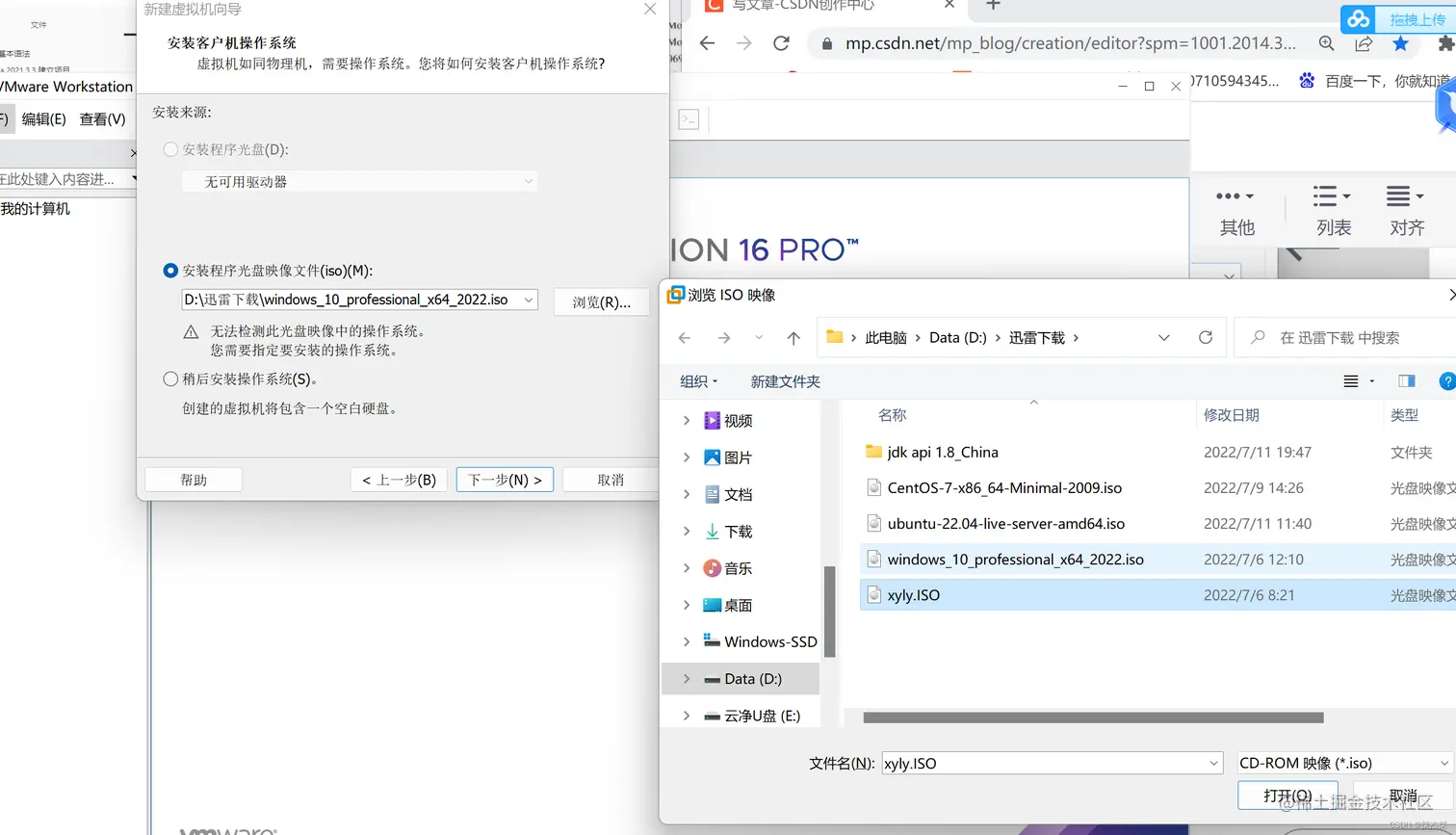1456x835 pixels.
Task: Click the Baidu paw bookmark icon
Action: coord(1307,81)
